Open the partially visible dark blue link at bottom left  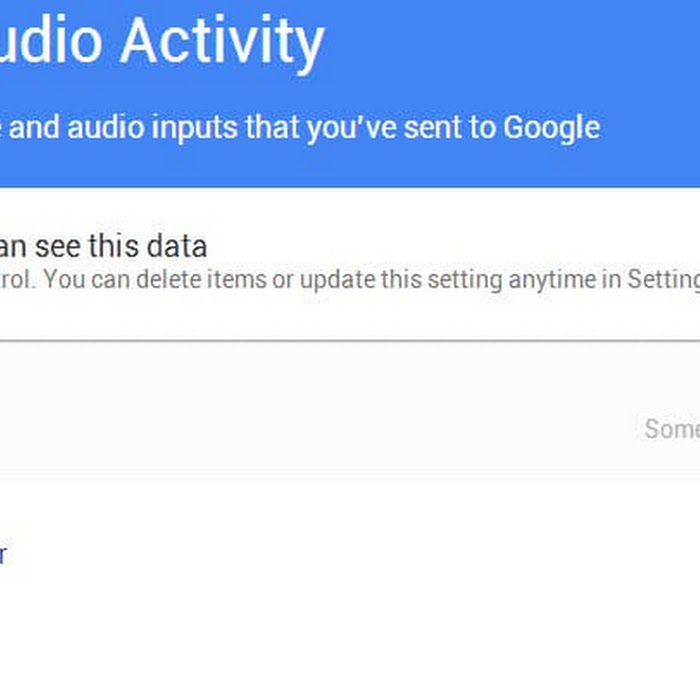pos(3,554)
